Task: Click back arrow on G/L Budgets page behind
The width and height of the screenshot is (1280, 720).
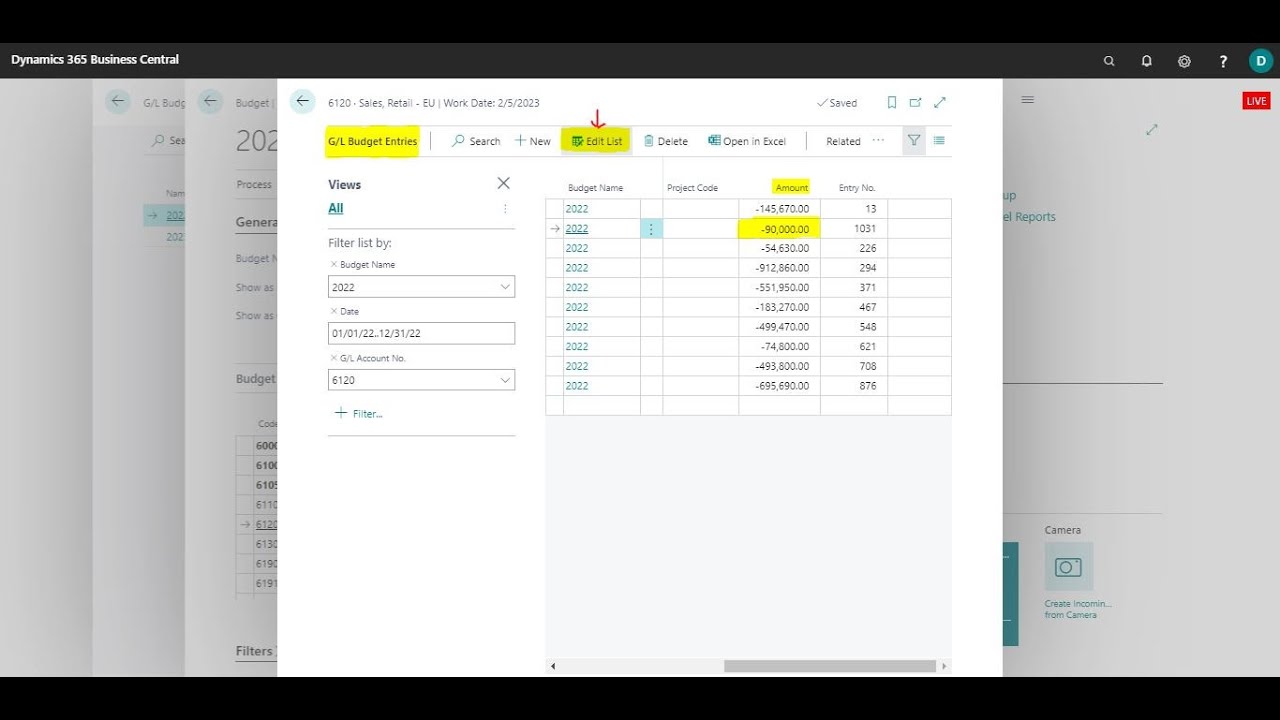Action: tap(118, 101)
